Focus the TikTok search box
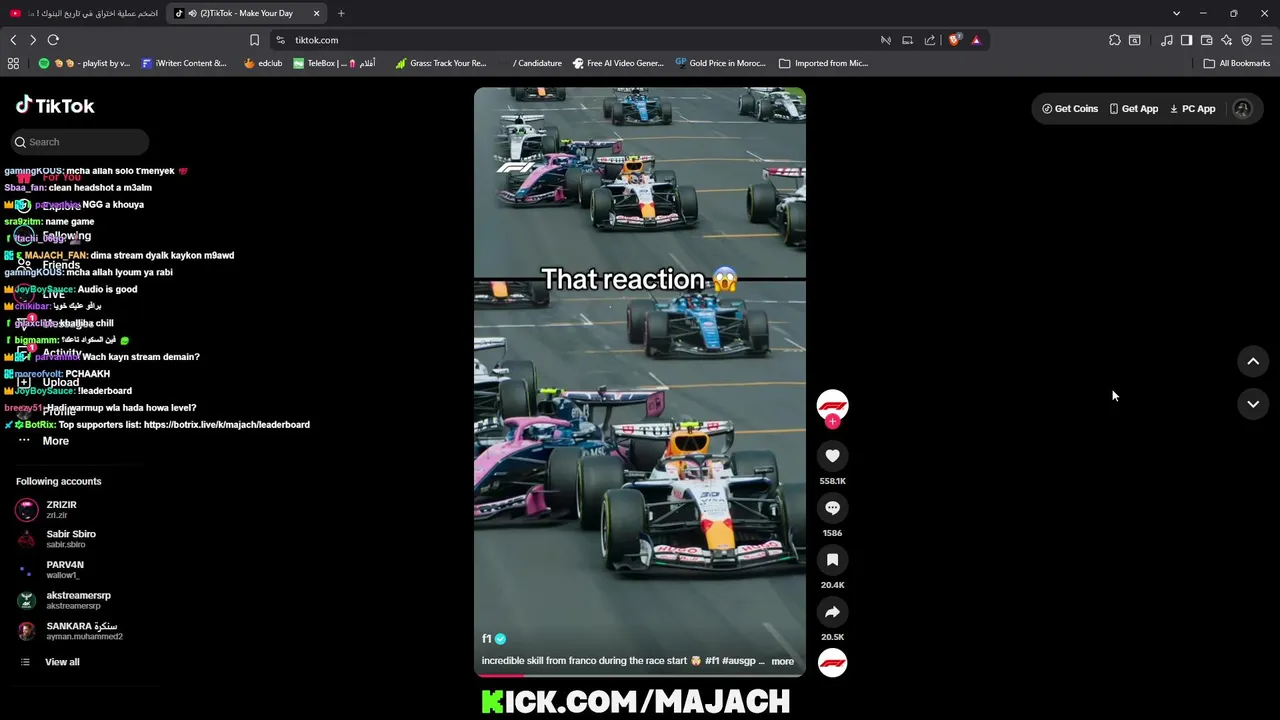 [80, 142]
